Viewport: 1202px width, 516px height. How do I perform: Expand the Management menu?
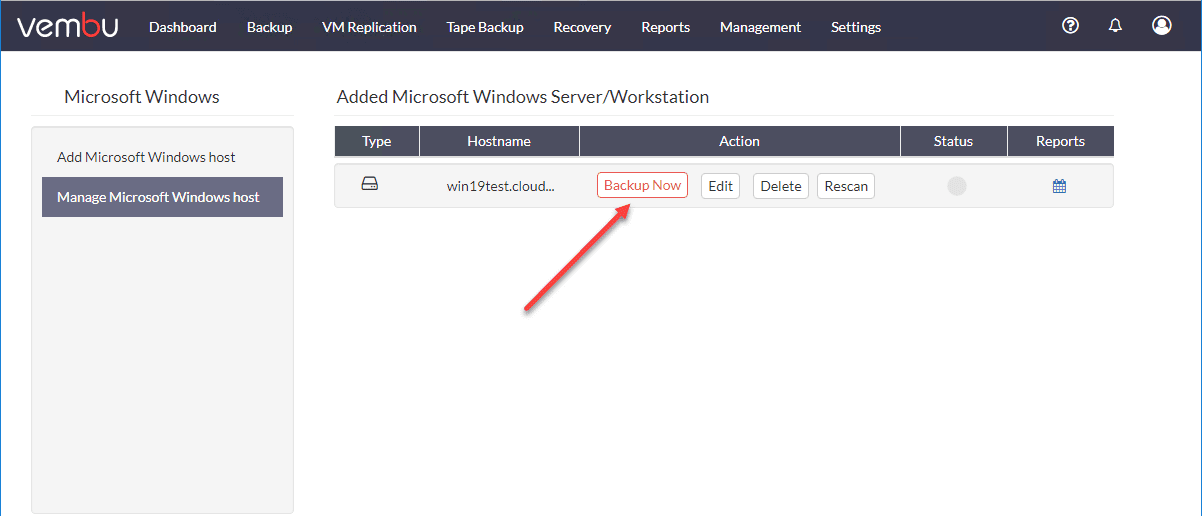(x=760, y=27)
